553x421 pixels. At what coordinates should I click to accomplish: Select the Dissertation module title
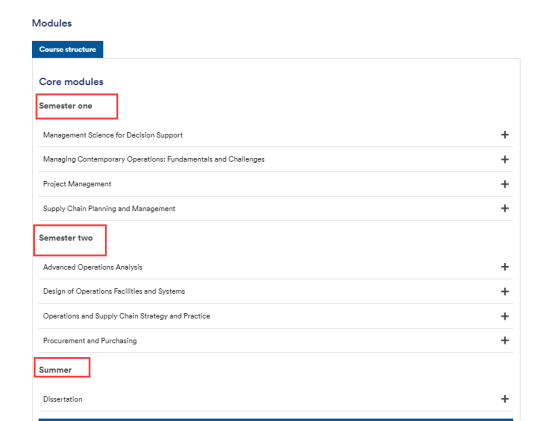[x=63, y=399]
